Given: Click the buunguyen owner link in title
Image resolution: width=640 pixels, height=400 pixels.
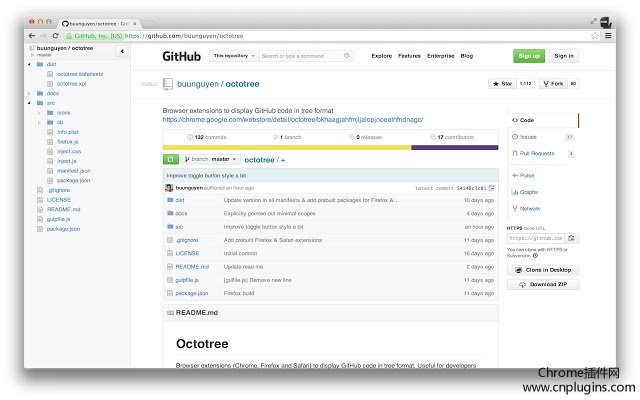Looking at the screenshot, I should 198,84.
